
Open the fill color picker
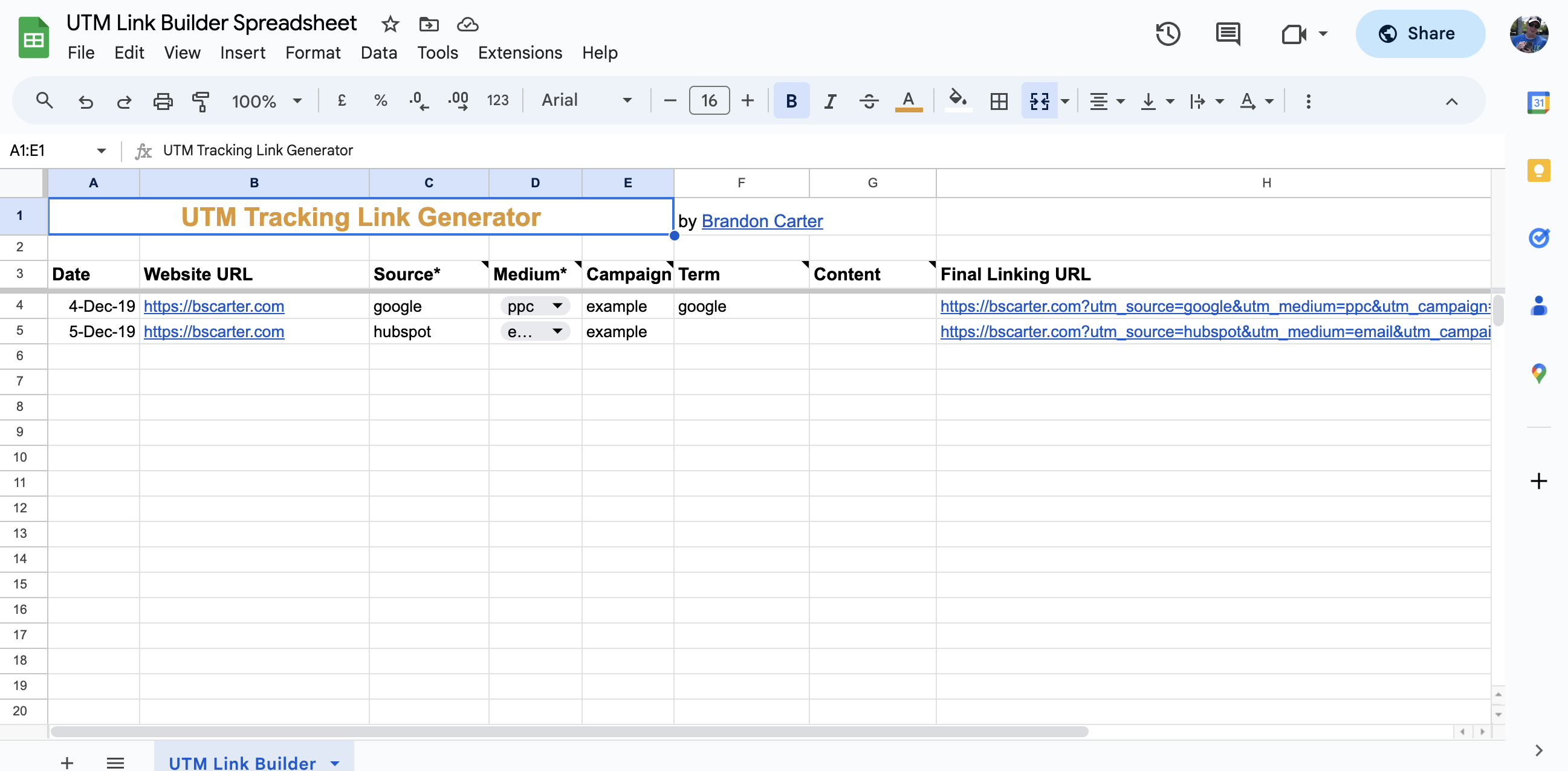[x=957, y=100]
